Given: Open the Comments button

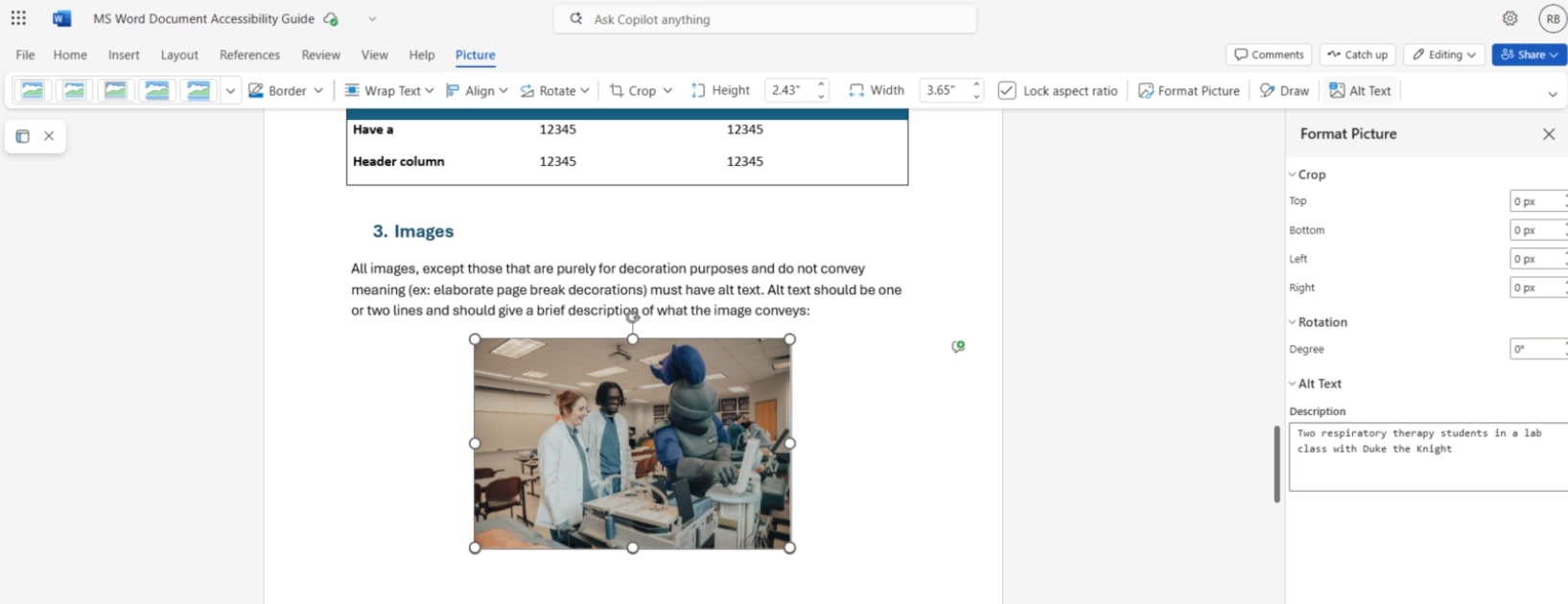Looking at the screenshot, I should [x=1269, y=55].
